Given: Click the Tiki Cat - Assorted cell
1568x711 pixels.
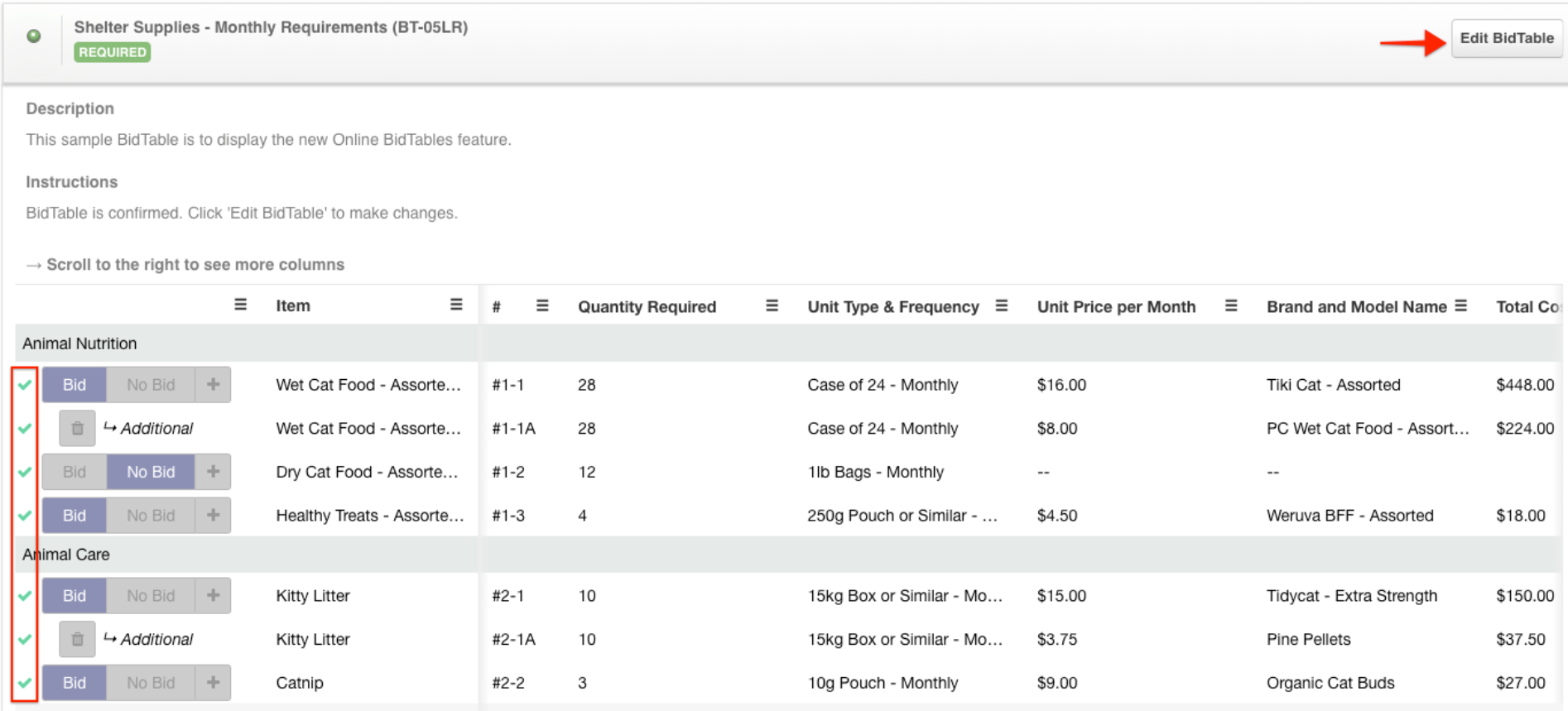Looking at the screenshot, I should pos(1333,385).
